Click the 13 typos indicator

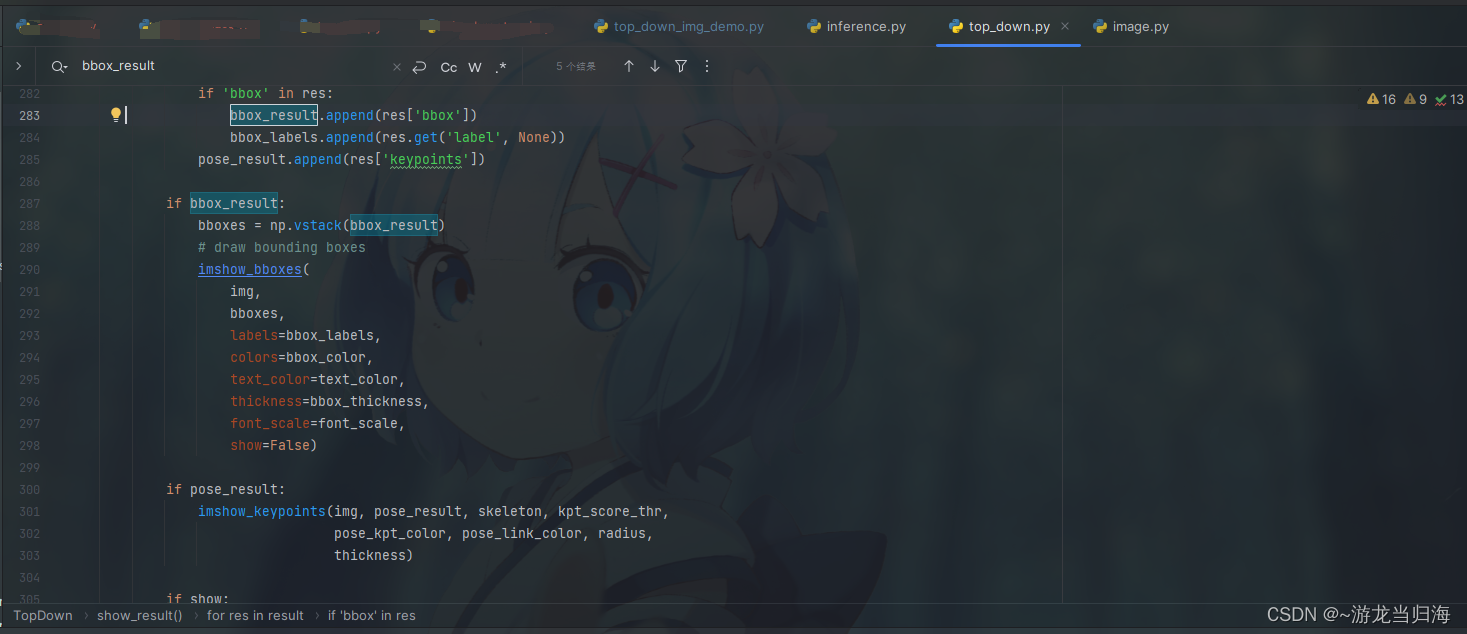(x=1449, y=99)
